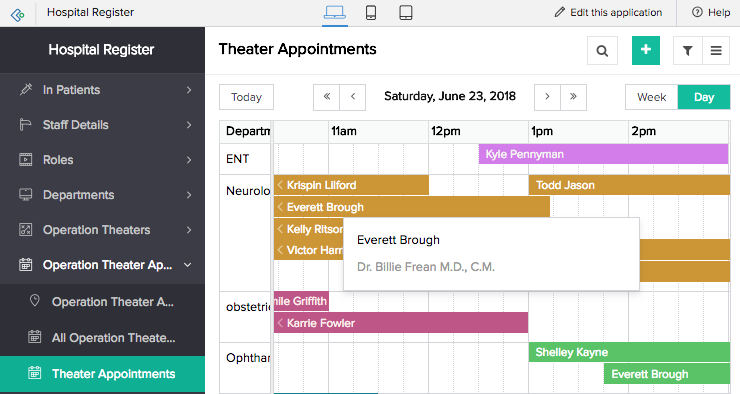The image size is (740, 394).
Task: Click the Help question mark icon
Action: 697,12
